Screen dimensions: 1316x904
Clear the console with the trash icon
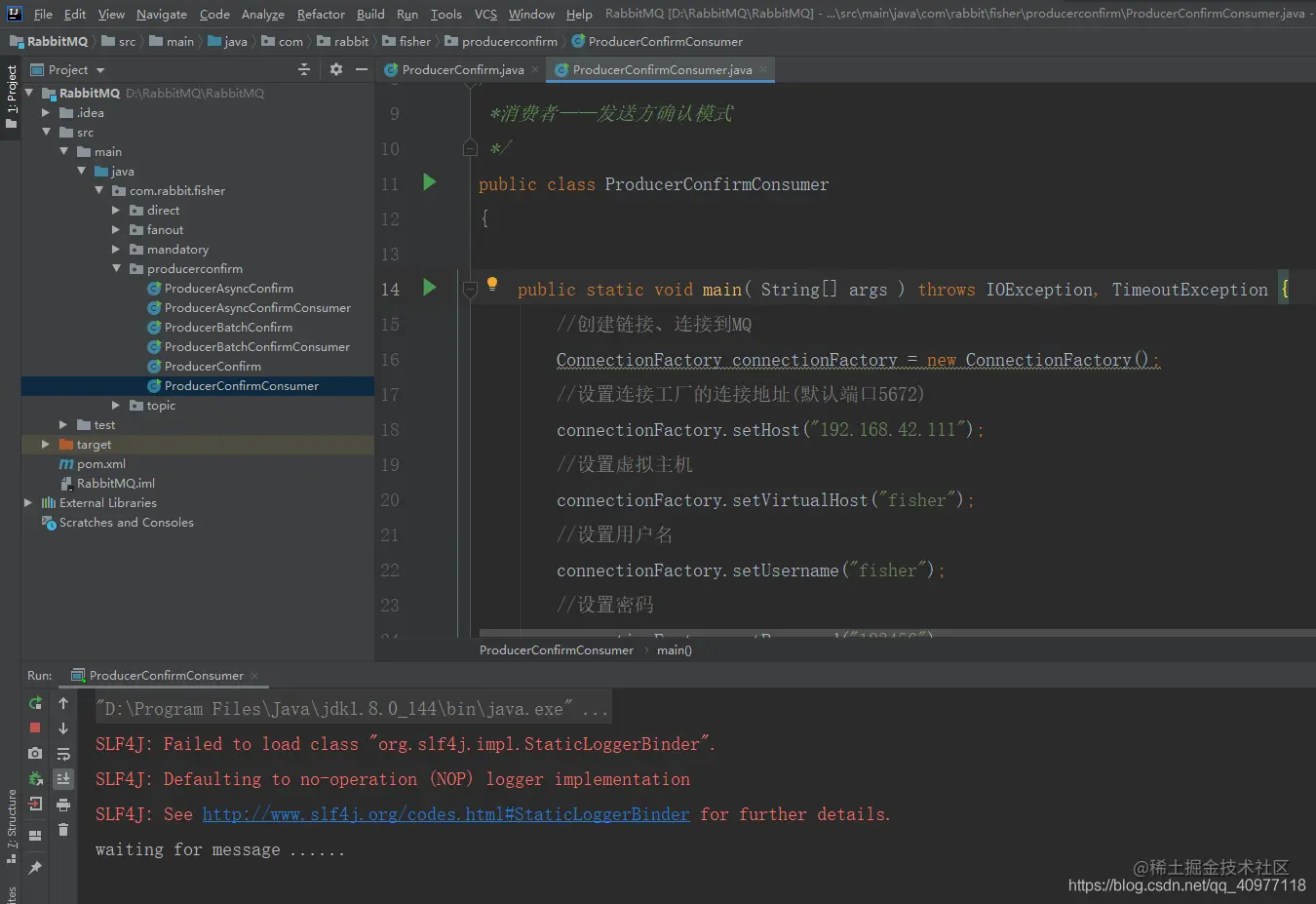pos(63,830)
